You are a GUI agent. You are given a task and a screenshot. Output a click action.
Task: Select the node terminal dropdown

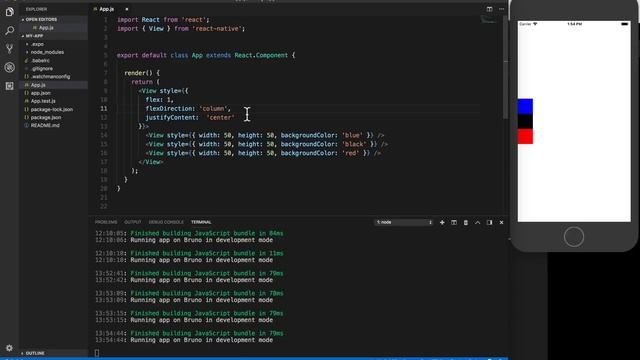404,222
